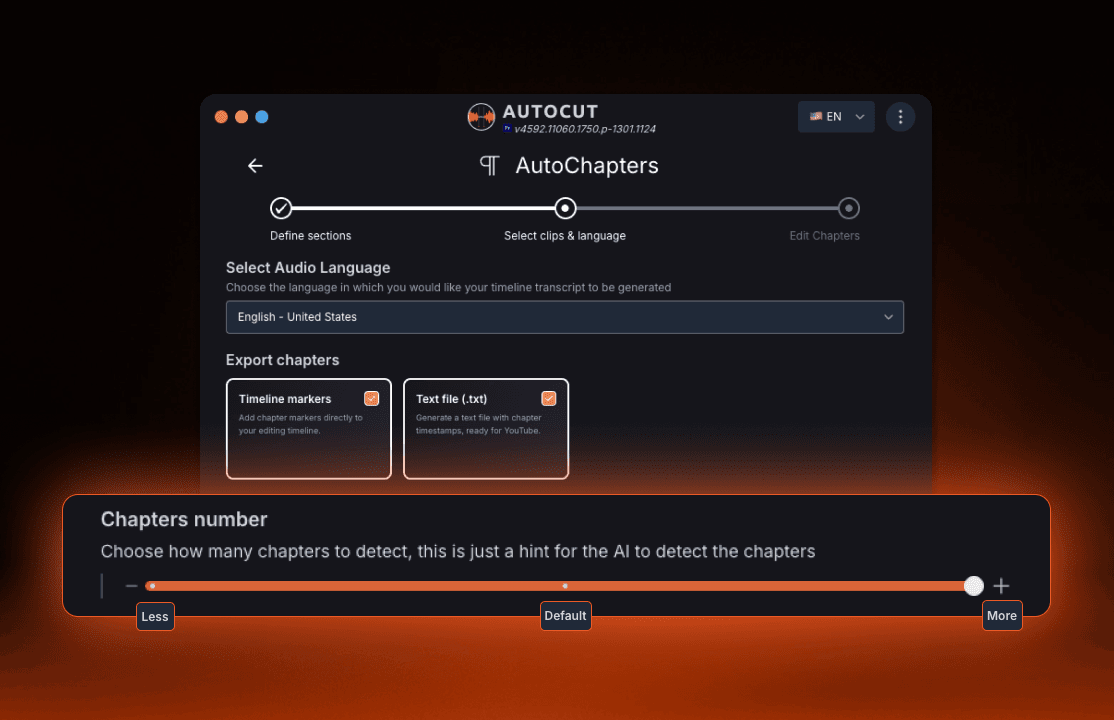Uncheck the Text file (.txt) checkbox

click(x=548, y=398)
